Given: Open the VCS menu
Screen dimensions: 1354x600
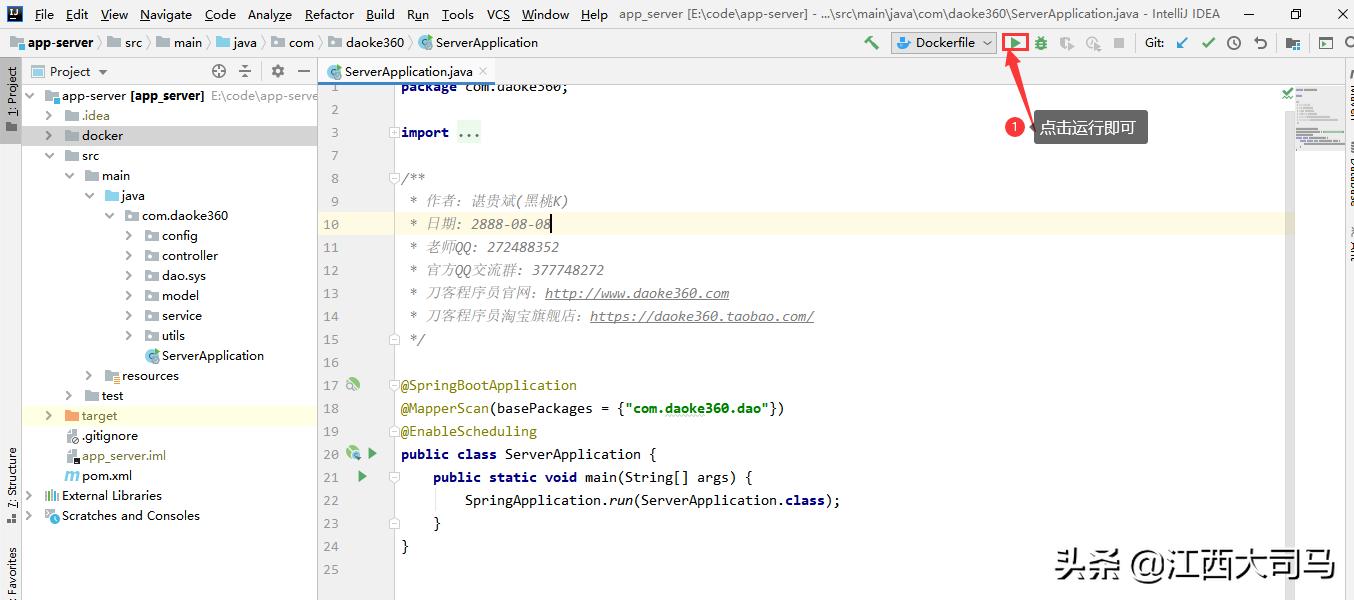Looking at the screenshot, I should 495,14.
